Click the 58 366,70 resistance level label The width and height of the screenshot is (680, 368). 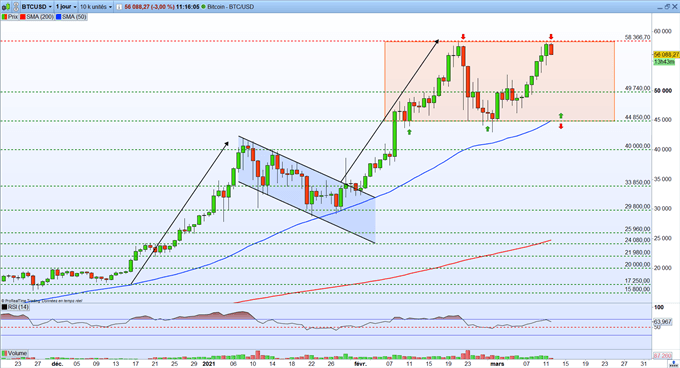pyautogui.click(x=638, y=38)
